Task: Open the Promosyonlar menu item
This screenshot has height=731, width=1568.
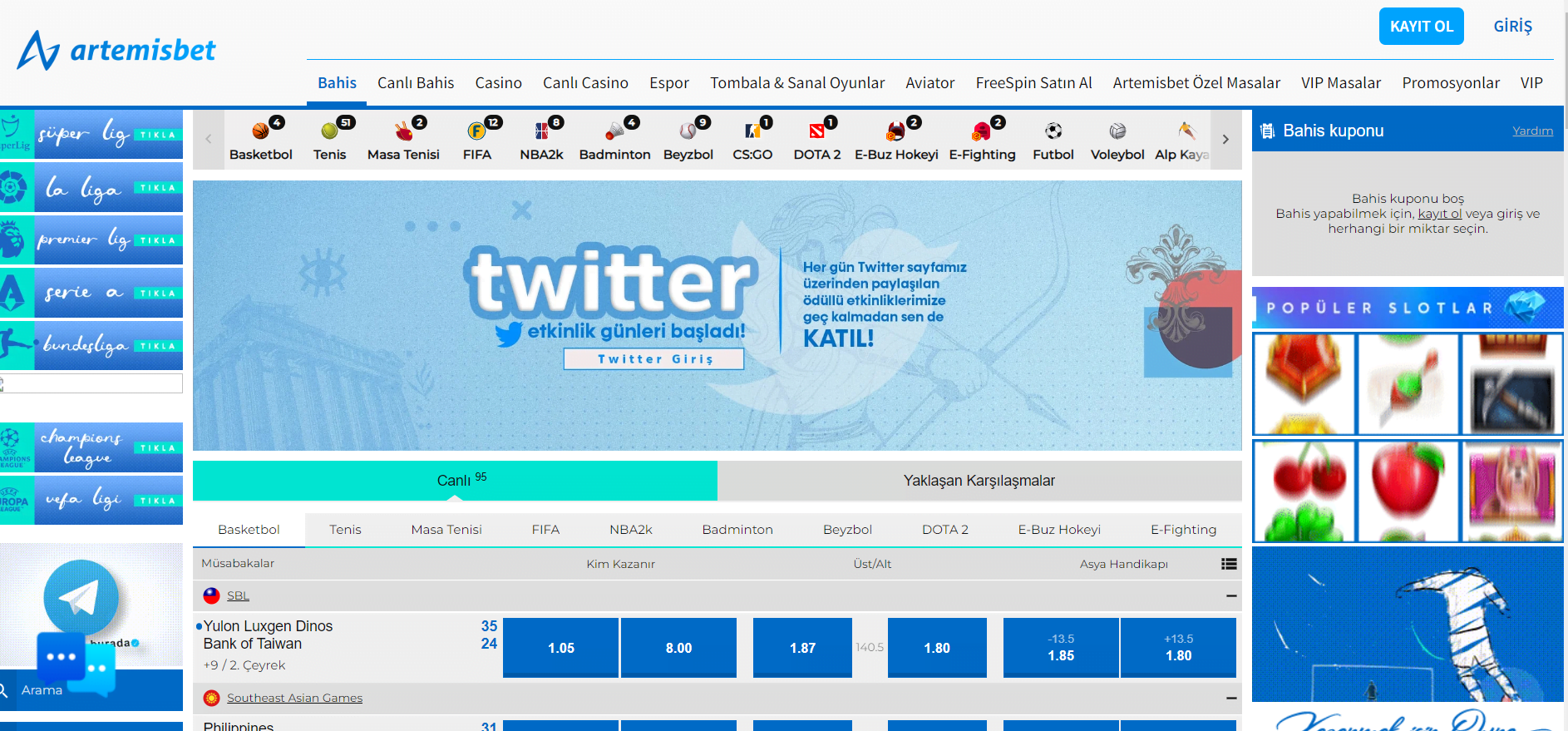Action: point(1451,83)
